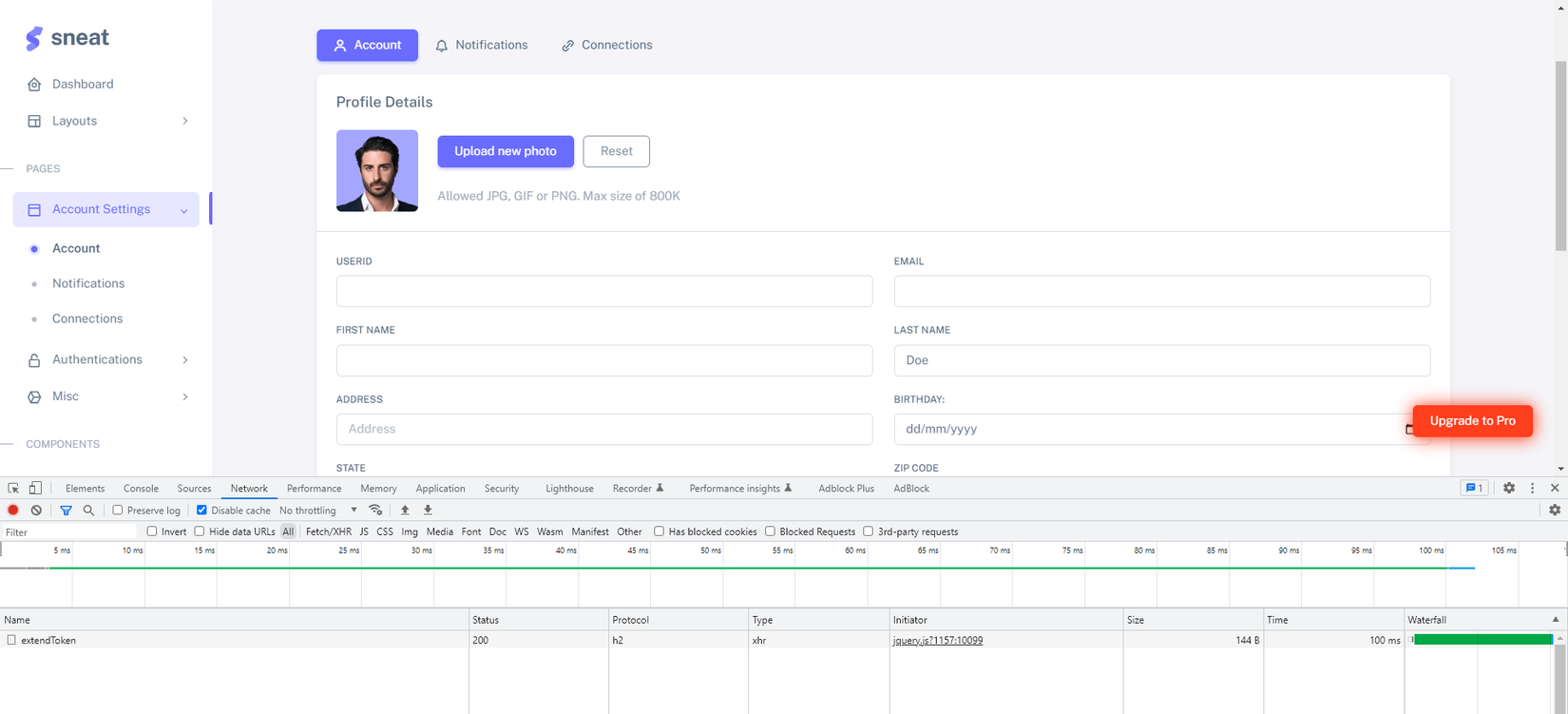Enable the Preserve log checkbox

(118, 511)
